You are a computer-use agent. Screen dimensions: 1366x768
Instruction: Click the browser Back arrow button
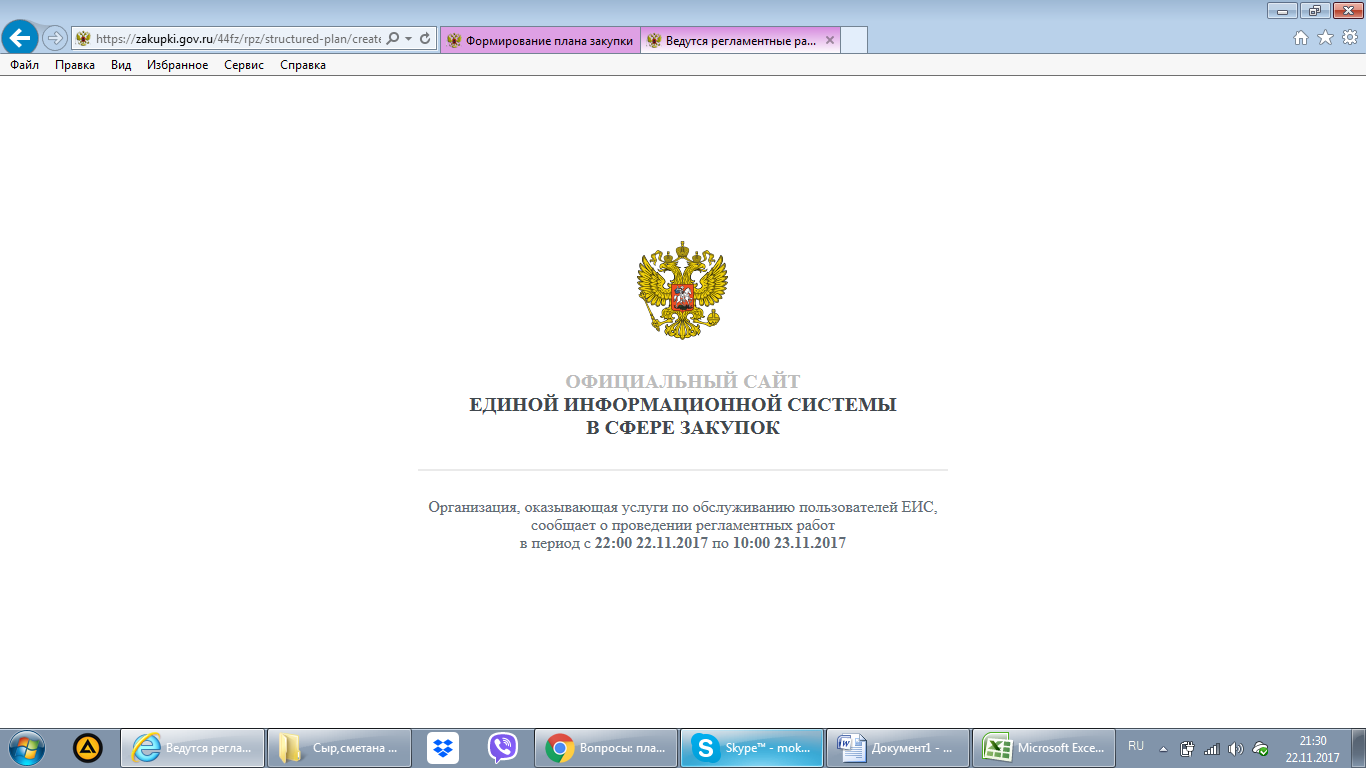[x=20, y=38]
